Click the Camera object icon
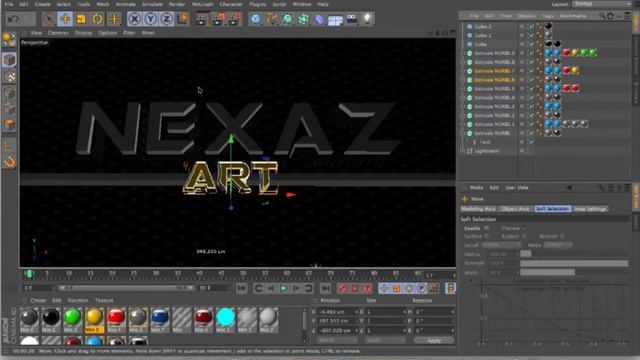Image resolution: width=640 pixels, height=360 pixels. pyautogui.click(x=352, y=19)
